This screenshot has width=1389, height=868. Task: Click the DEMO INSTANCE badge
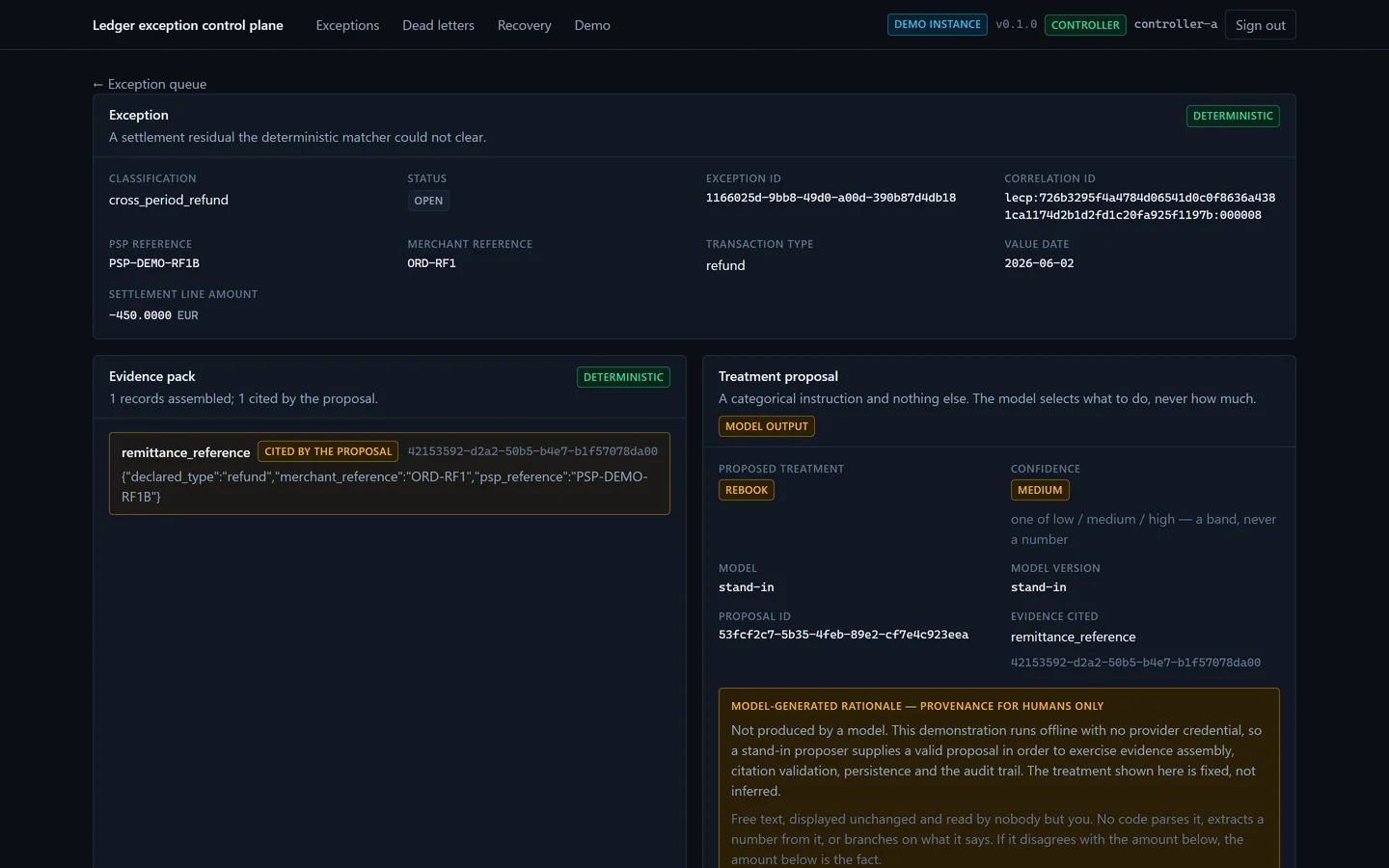937,24
